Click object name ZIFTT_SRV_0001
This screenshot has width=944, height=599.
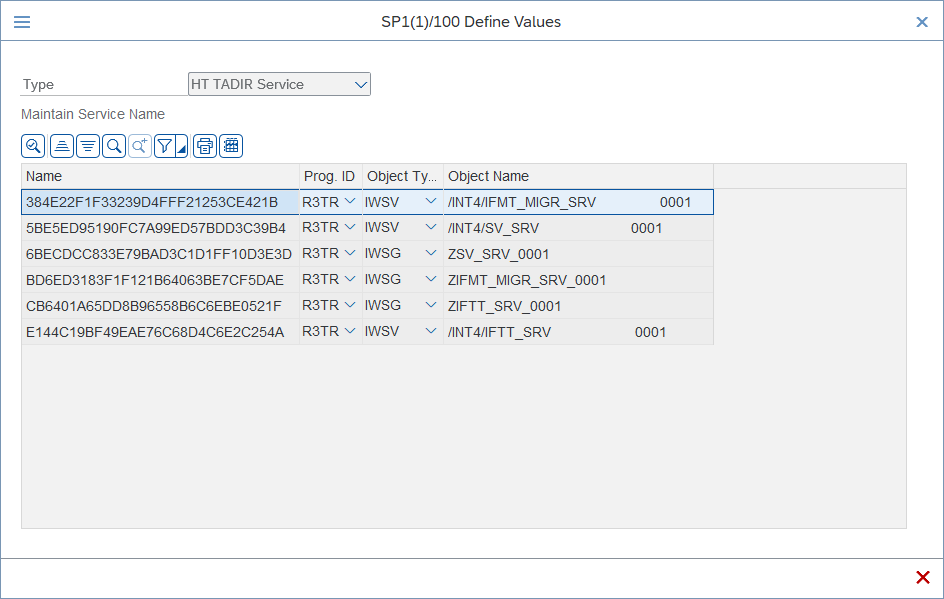(x=578, y=306)
